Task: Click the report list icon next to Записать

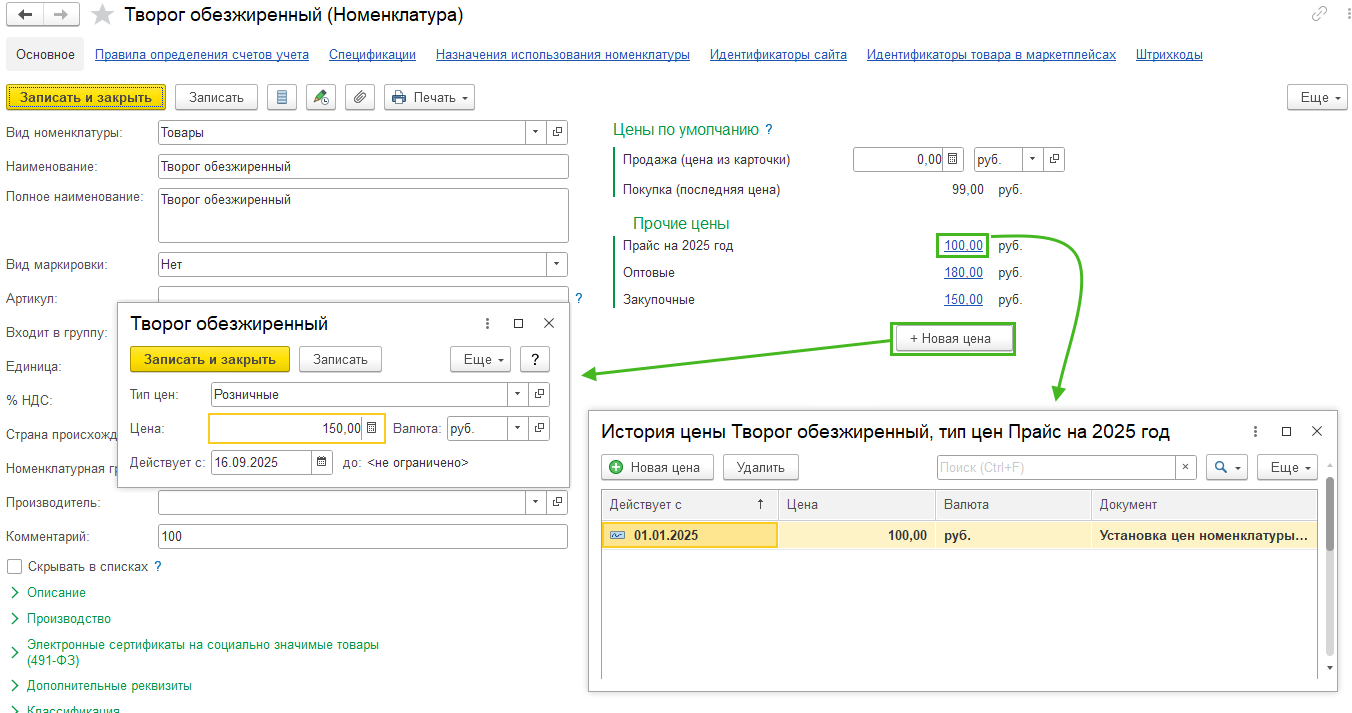Action: pyautogui.click(x=282, y=97)
